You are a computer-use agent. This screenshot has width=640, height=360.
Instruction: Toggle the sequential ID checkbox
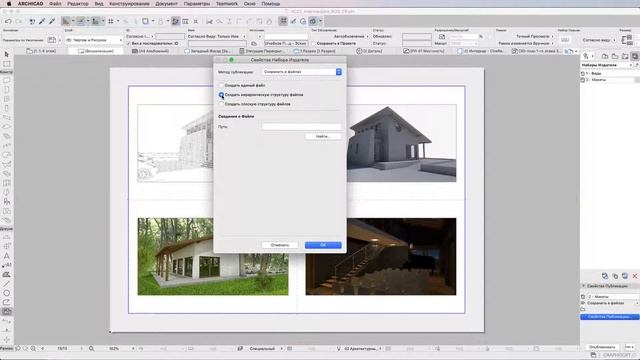coord(129,43)
